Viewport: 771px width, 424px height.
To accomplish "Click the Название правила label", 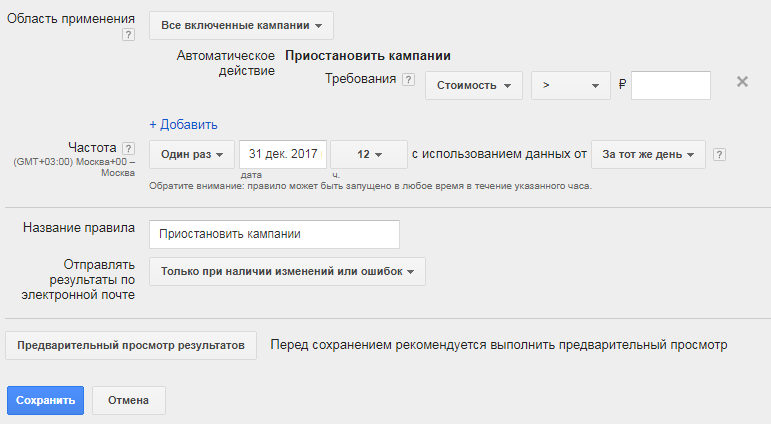I will (x=78, y=228).
